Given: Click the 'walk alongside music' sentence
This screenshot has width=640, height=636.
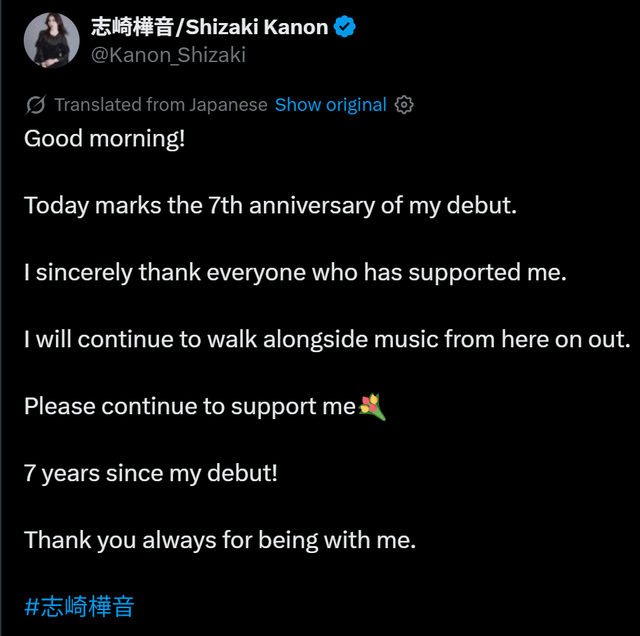Looking at the screenshot, I should (327, 339).
